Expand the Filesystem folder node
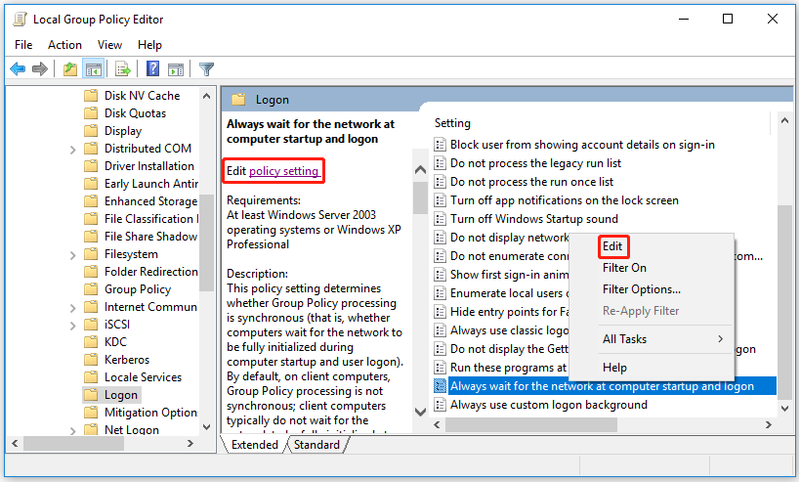 click(72, 255)
